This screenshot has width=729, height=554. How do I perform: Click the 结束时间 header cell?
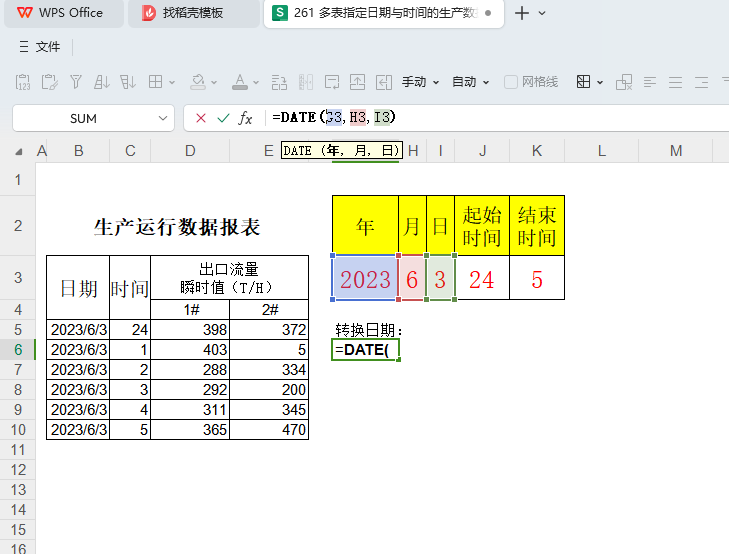[537, 226]
